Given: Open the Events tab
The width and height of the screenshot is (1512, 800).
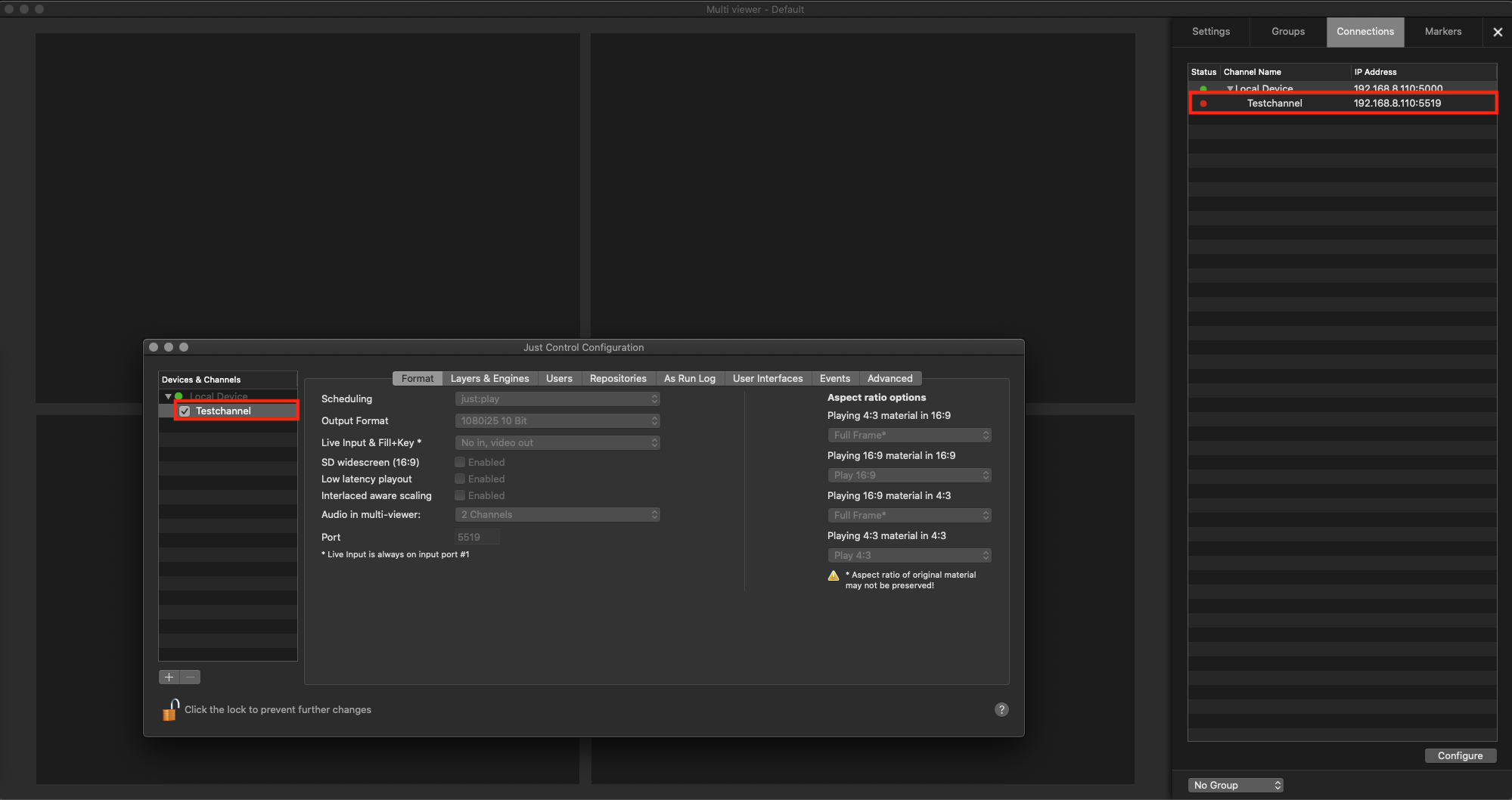Looking at the screenshot, I should pos(834,379).
